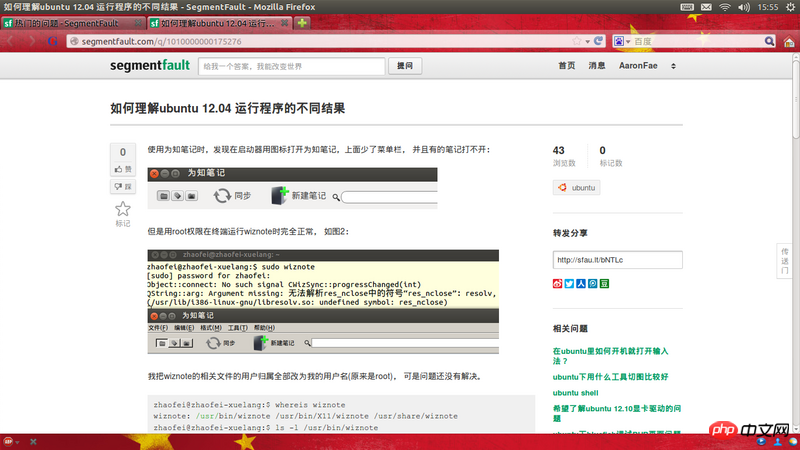Click the Google G icon beside address bar
The image size is (800, 450).
pos(53,41)
